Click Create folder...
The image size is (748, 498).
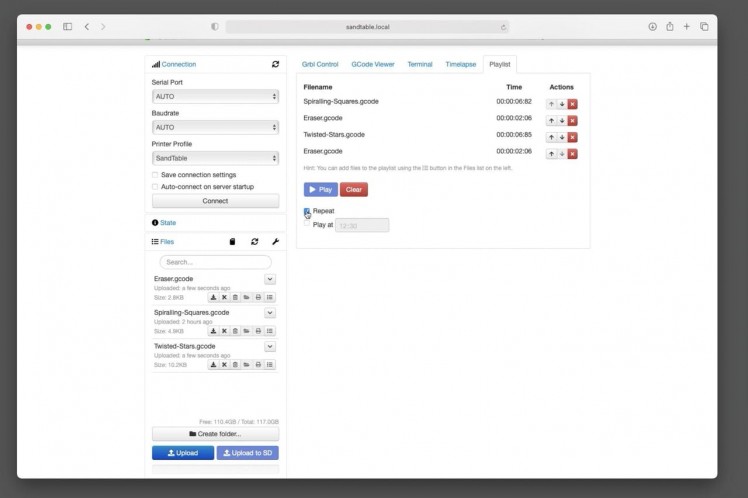point(215,434)
